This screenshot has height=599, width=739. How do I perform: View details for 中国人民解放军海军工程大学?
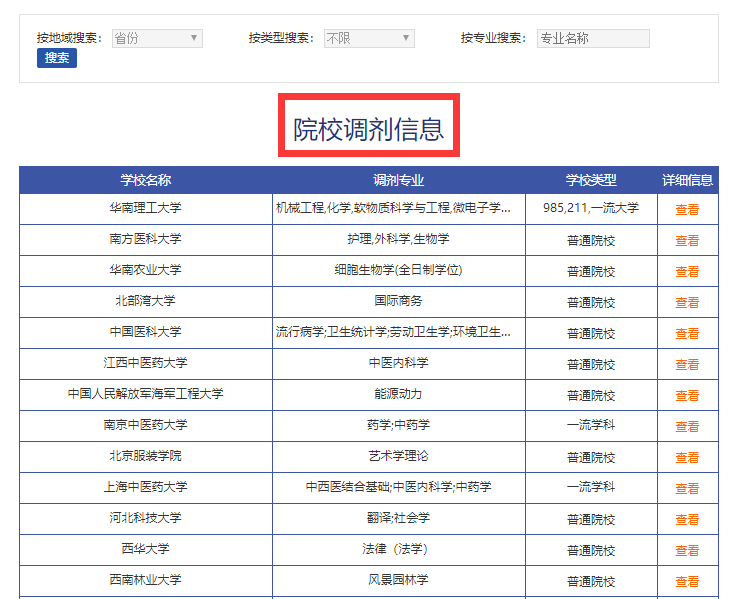687,396
